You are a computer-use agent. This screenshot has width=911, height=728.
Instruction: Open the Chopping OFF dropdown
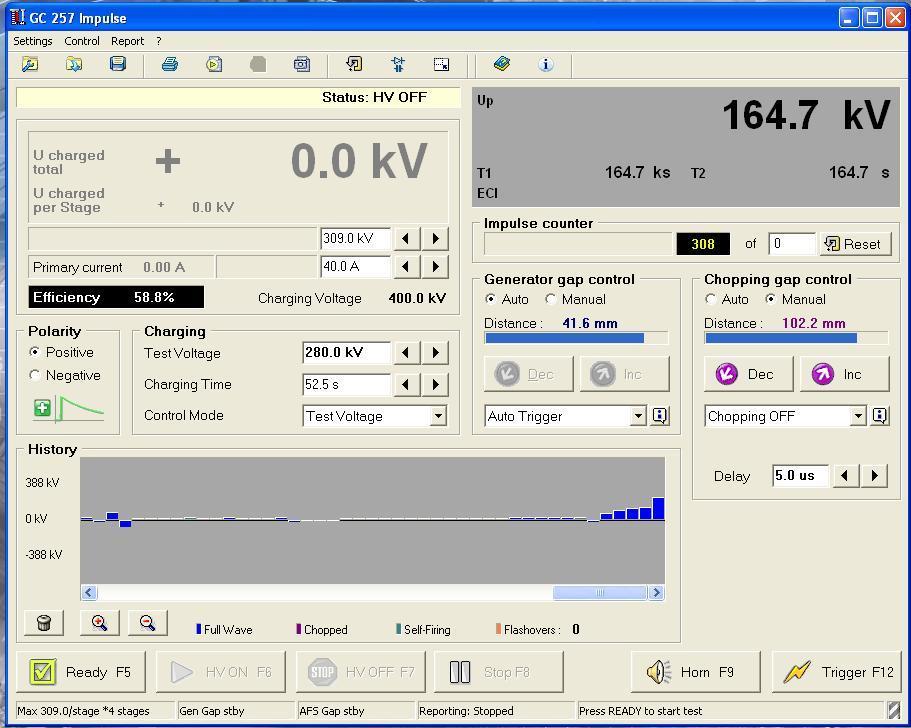pyautogui.click(x=858, y=416)
